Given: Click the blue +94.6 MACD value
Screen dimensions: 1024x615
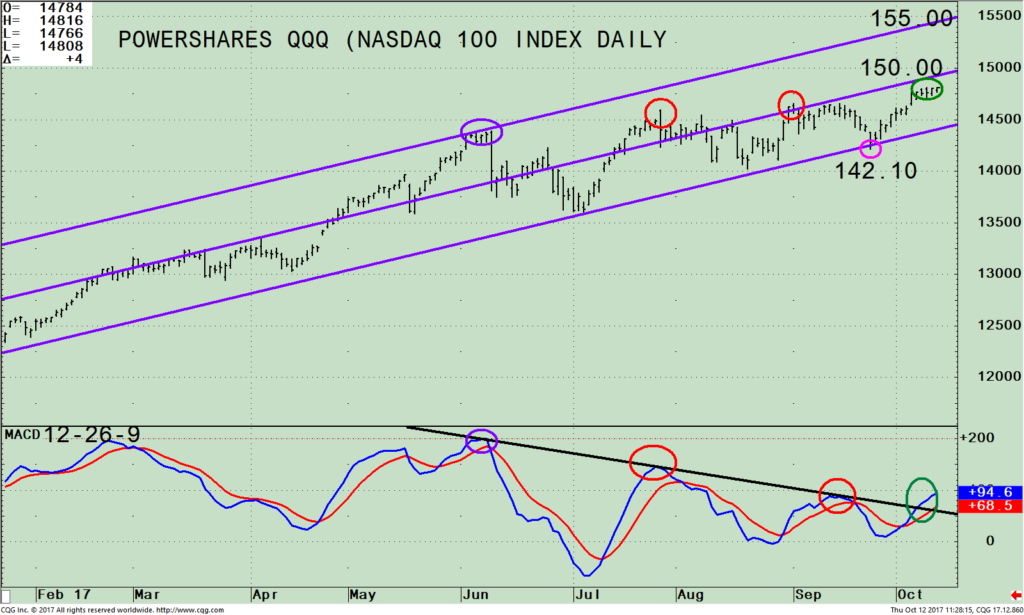Looking at the screenshot, I should 990,492.
